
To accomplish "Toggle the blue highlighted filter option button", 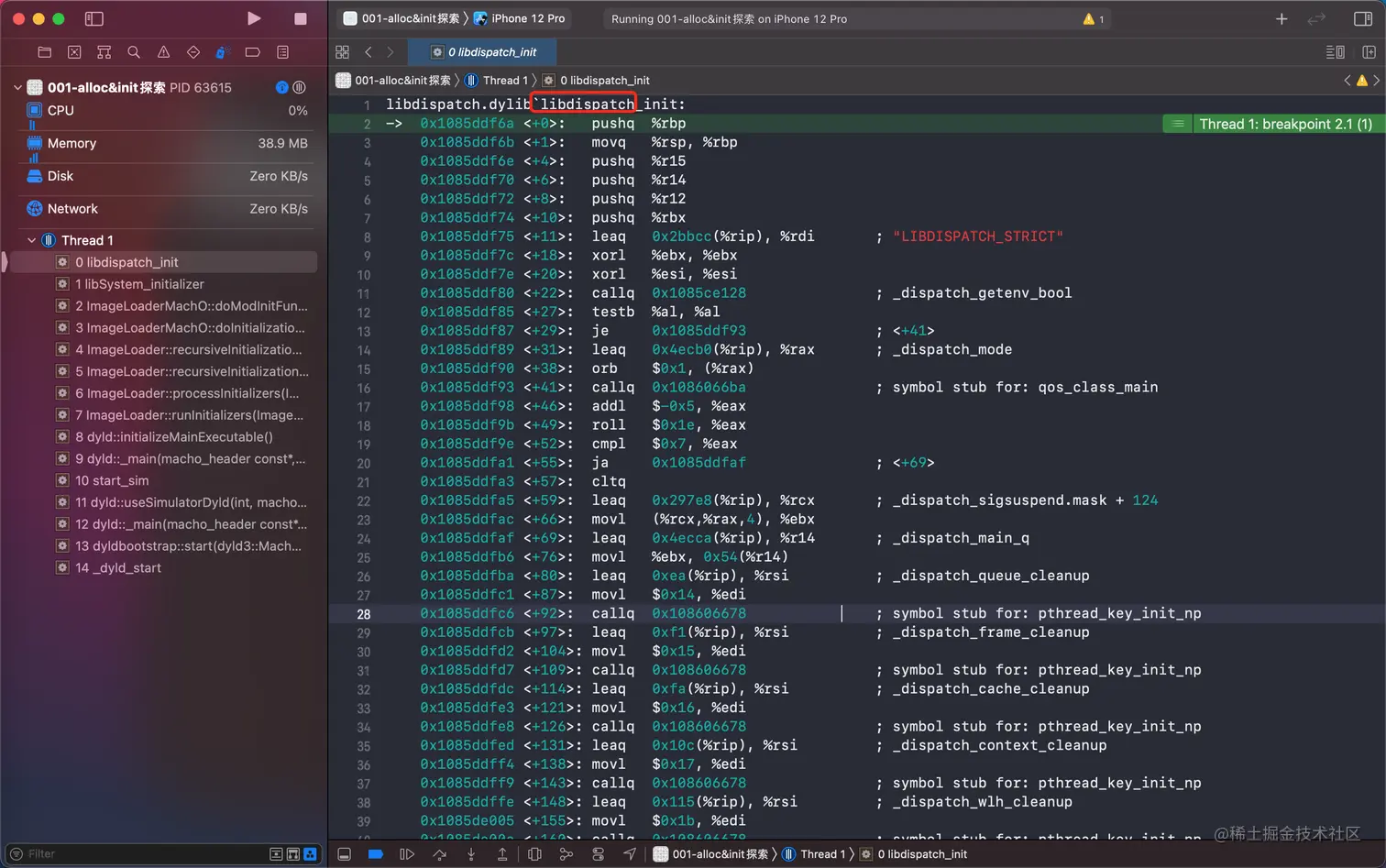I will pos(310,853).
